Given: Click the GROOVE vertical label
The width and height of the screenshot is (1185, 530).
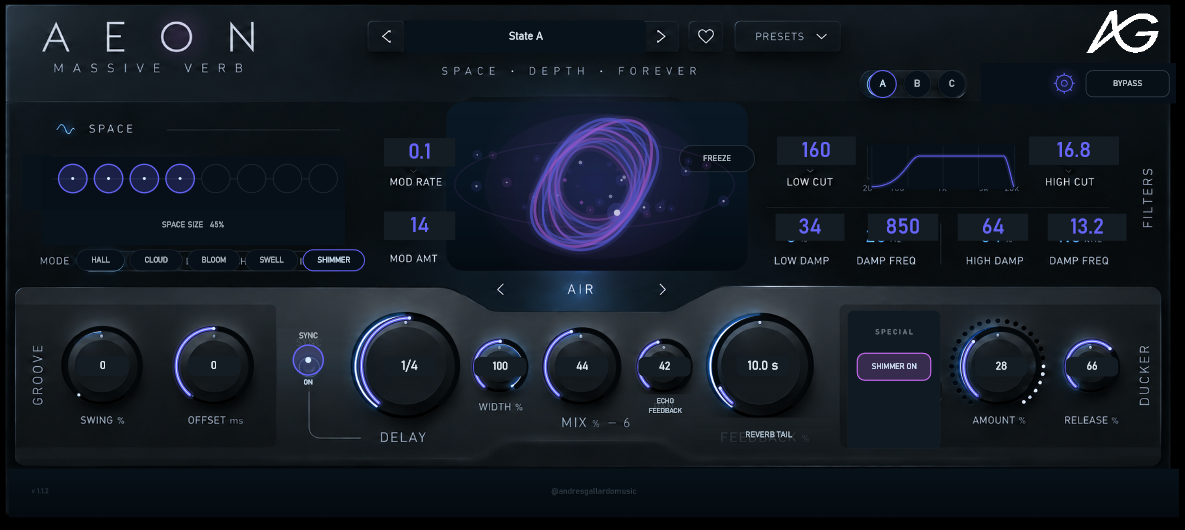Looking at the screenshot, I should pyautogui.click(x=39, y=376).
